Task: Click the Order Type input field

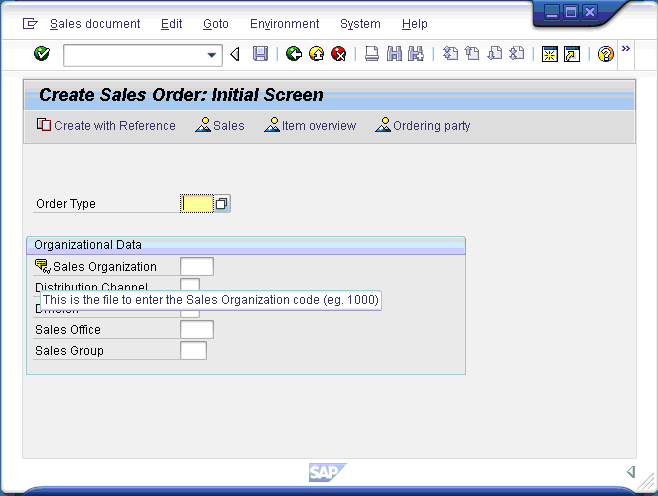Action: (197, 204)
